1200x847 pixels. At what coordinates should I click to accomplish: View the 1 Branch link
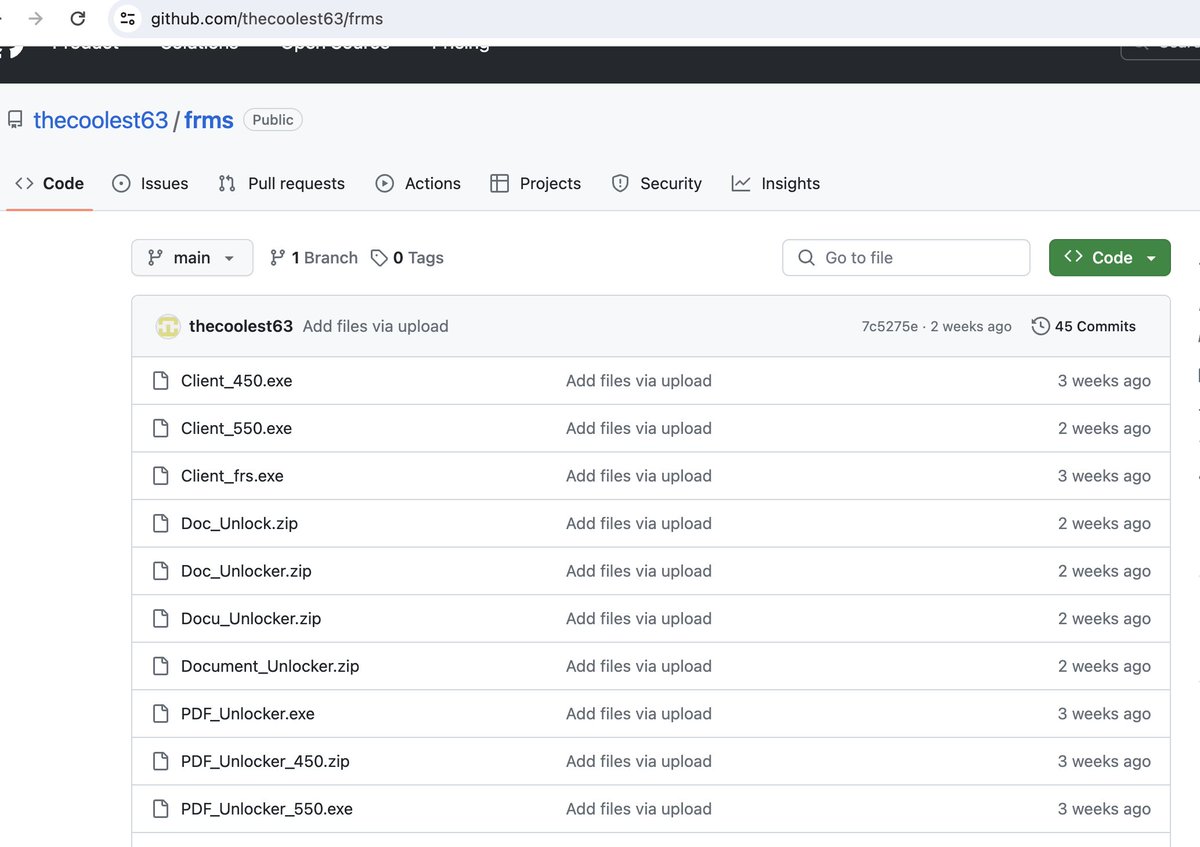pos(314,257)
